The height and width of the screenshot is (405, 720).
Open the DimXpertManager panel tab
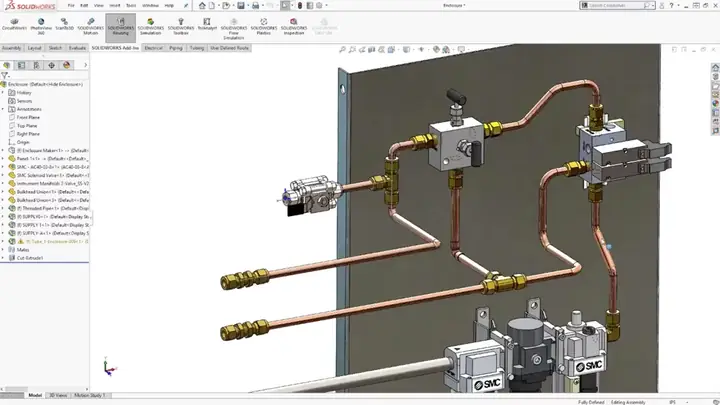pos(51,65)
